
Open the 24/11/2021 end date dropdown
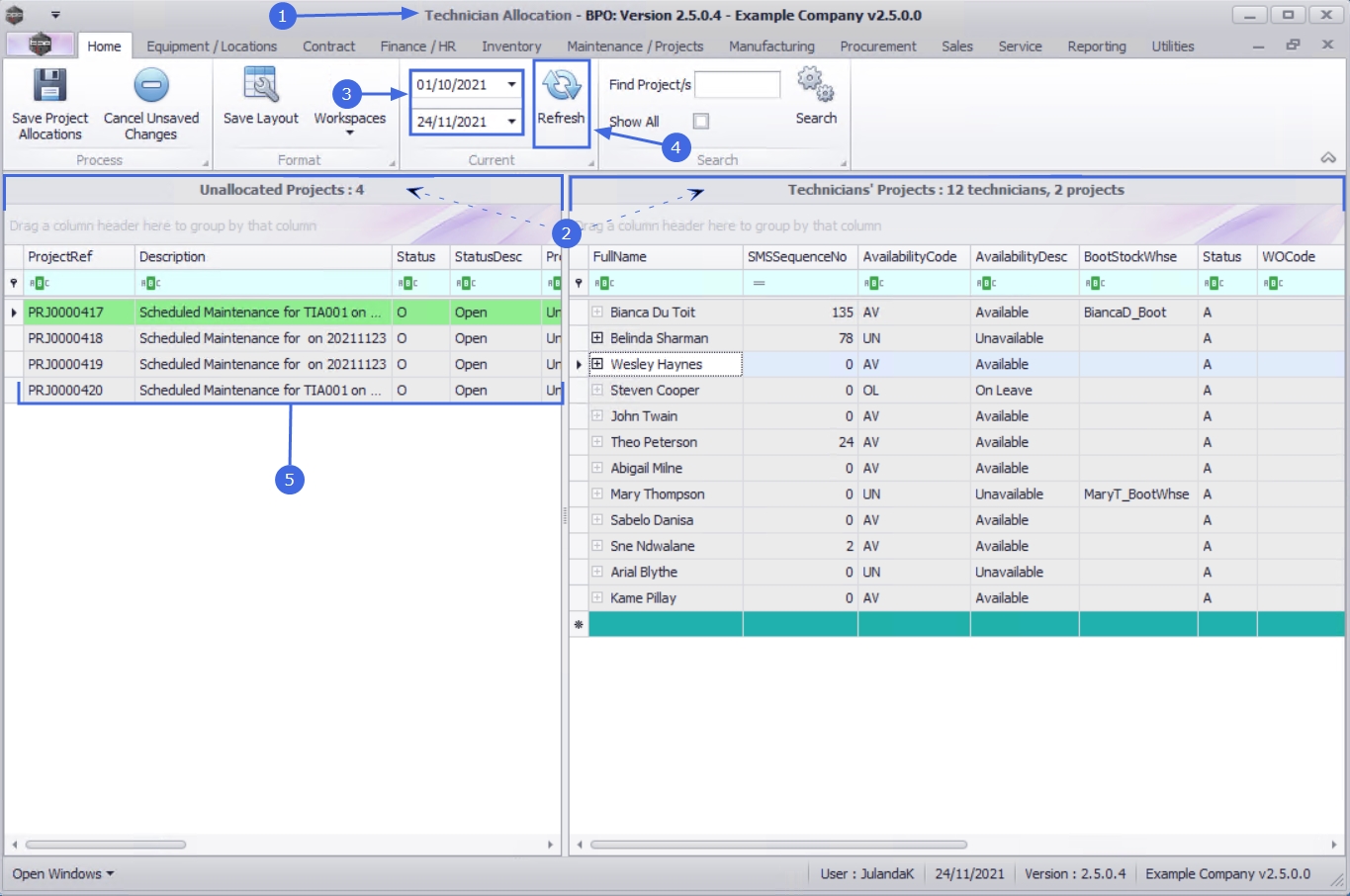pyautogui.click(x=511, y=122)
